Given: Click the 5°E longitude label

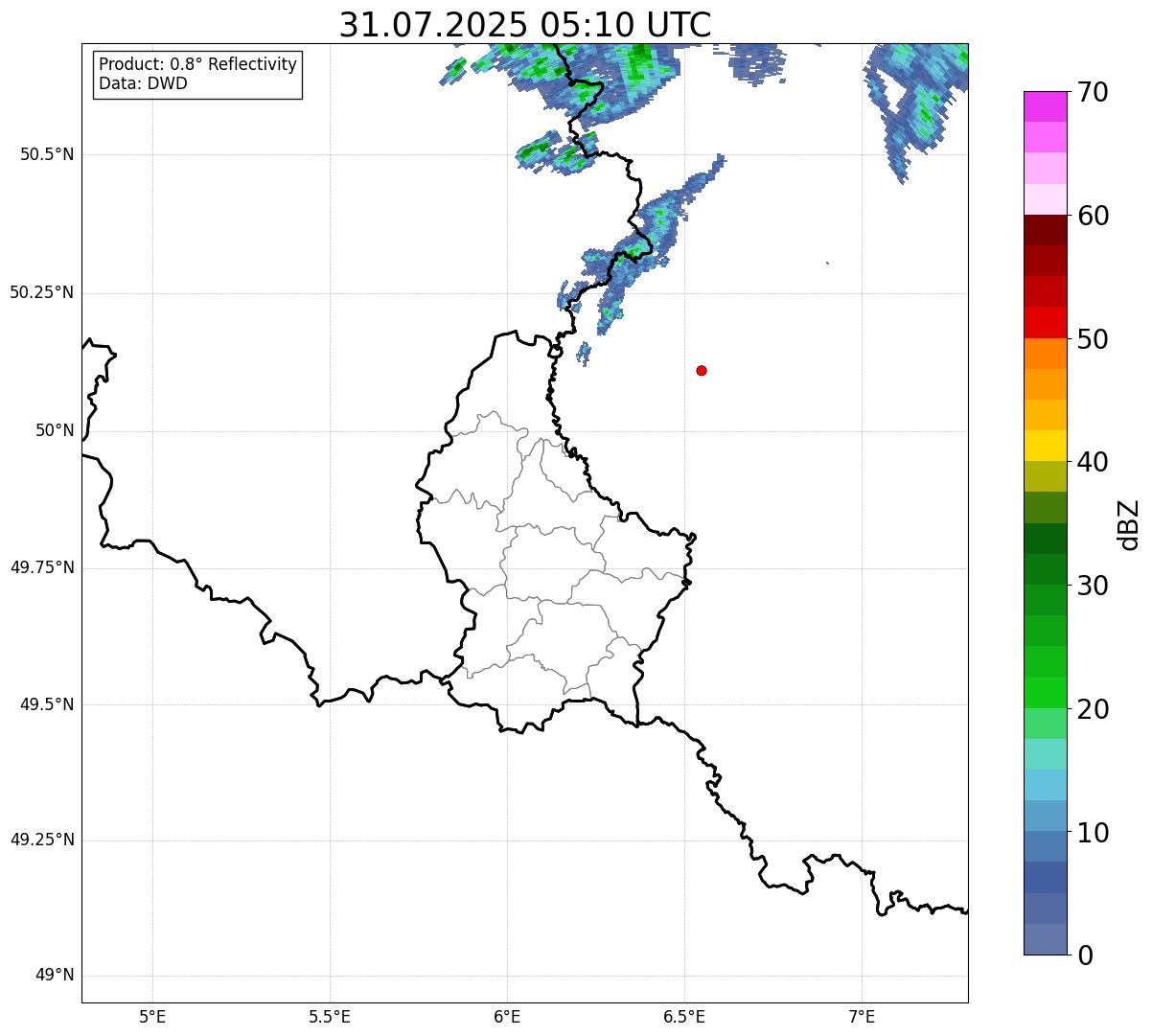Looking at the screenshot, I should point(152,1016).
